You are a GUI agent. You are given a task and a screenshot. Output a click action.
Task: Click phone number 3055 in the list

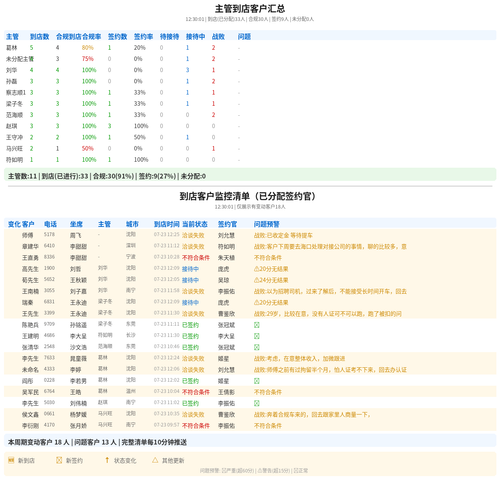(49, 291)
